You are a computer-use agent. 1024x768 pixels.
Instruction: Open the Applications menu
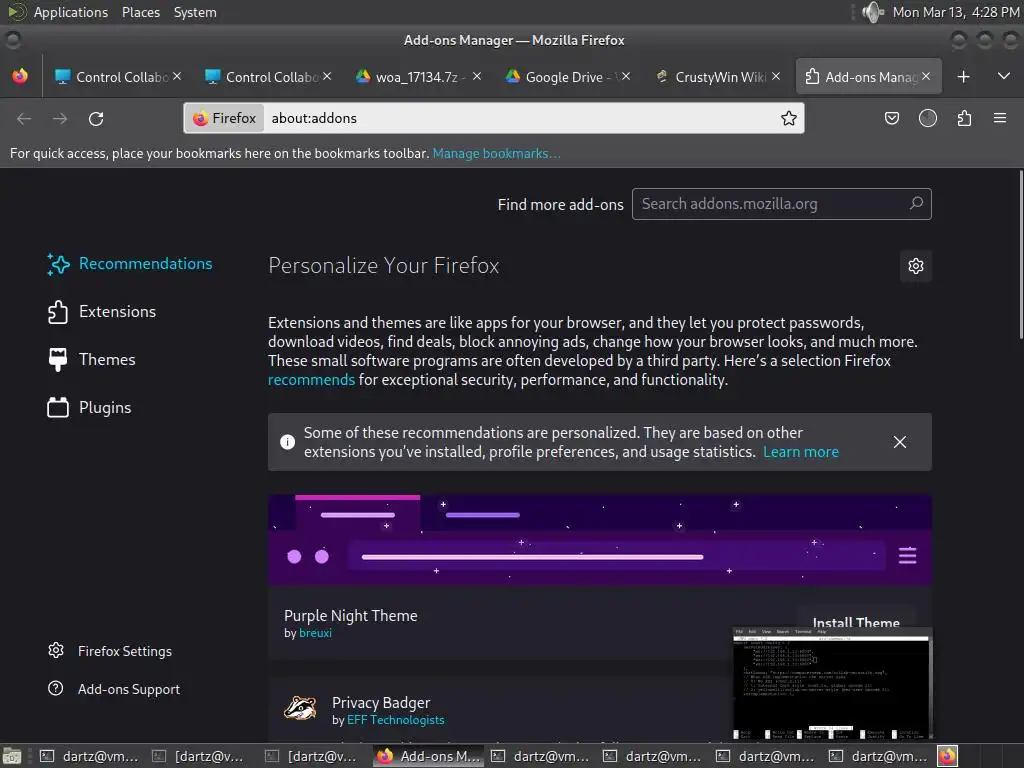coord(71,12)
